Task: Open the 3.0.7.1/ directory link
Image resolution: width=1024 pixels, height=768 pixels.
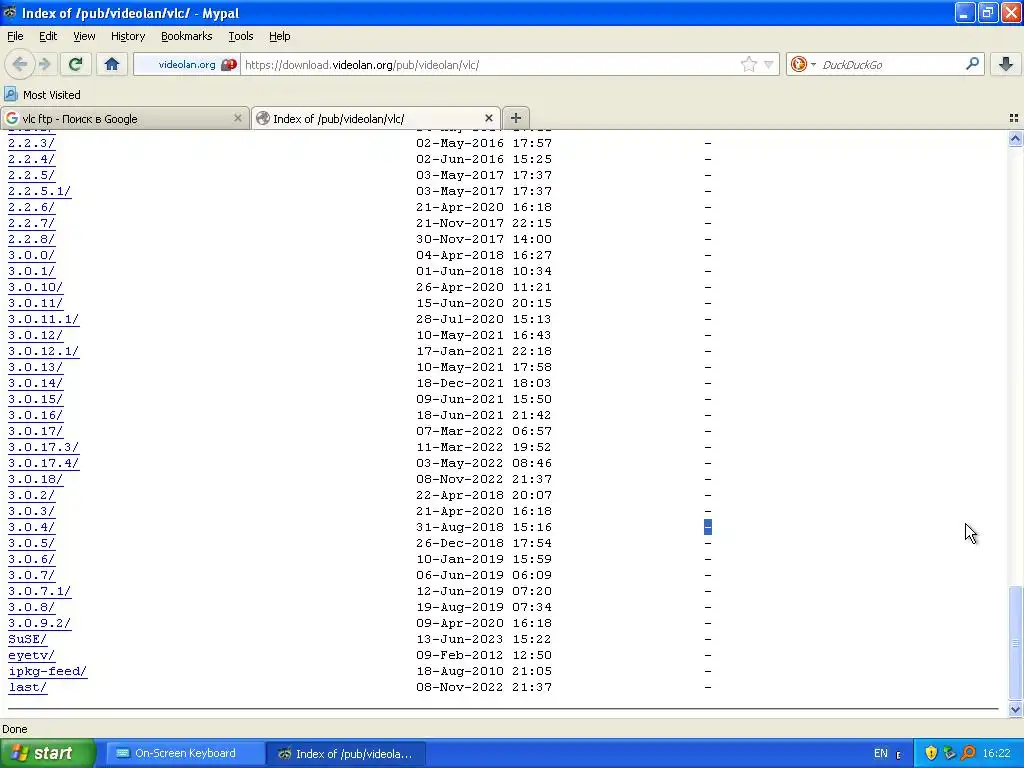Action: click(x=39, y=591)
